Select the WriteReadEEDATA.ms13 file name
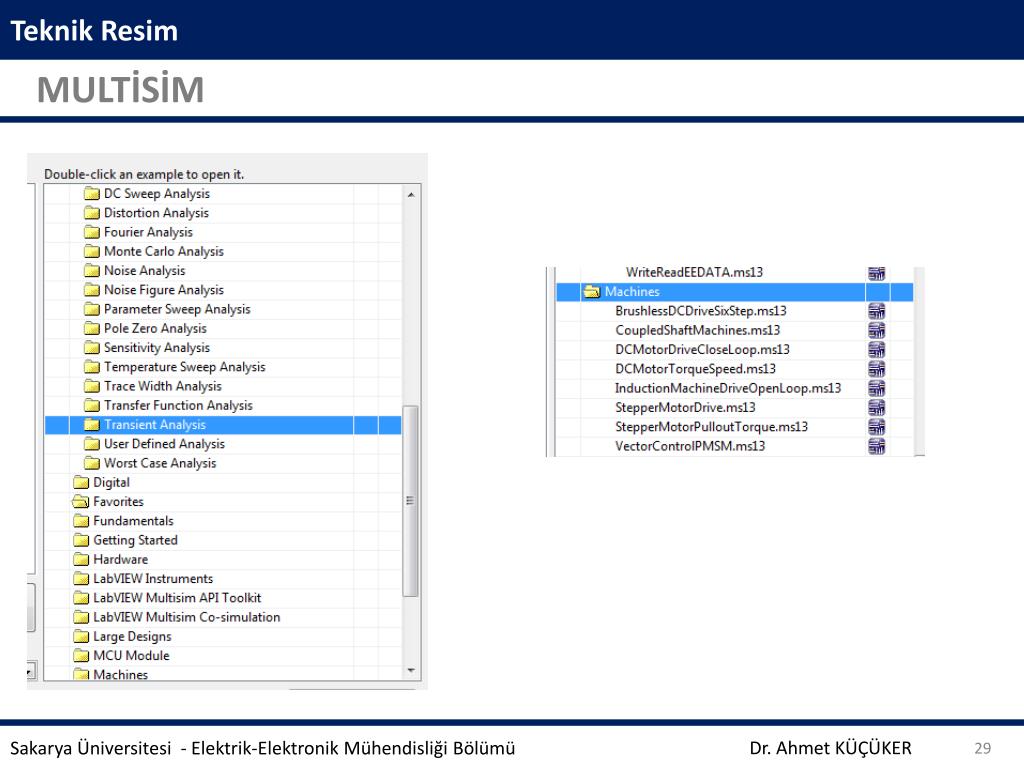1024x768 pixels. pyautogui.click(x=694, y=272)
